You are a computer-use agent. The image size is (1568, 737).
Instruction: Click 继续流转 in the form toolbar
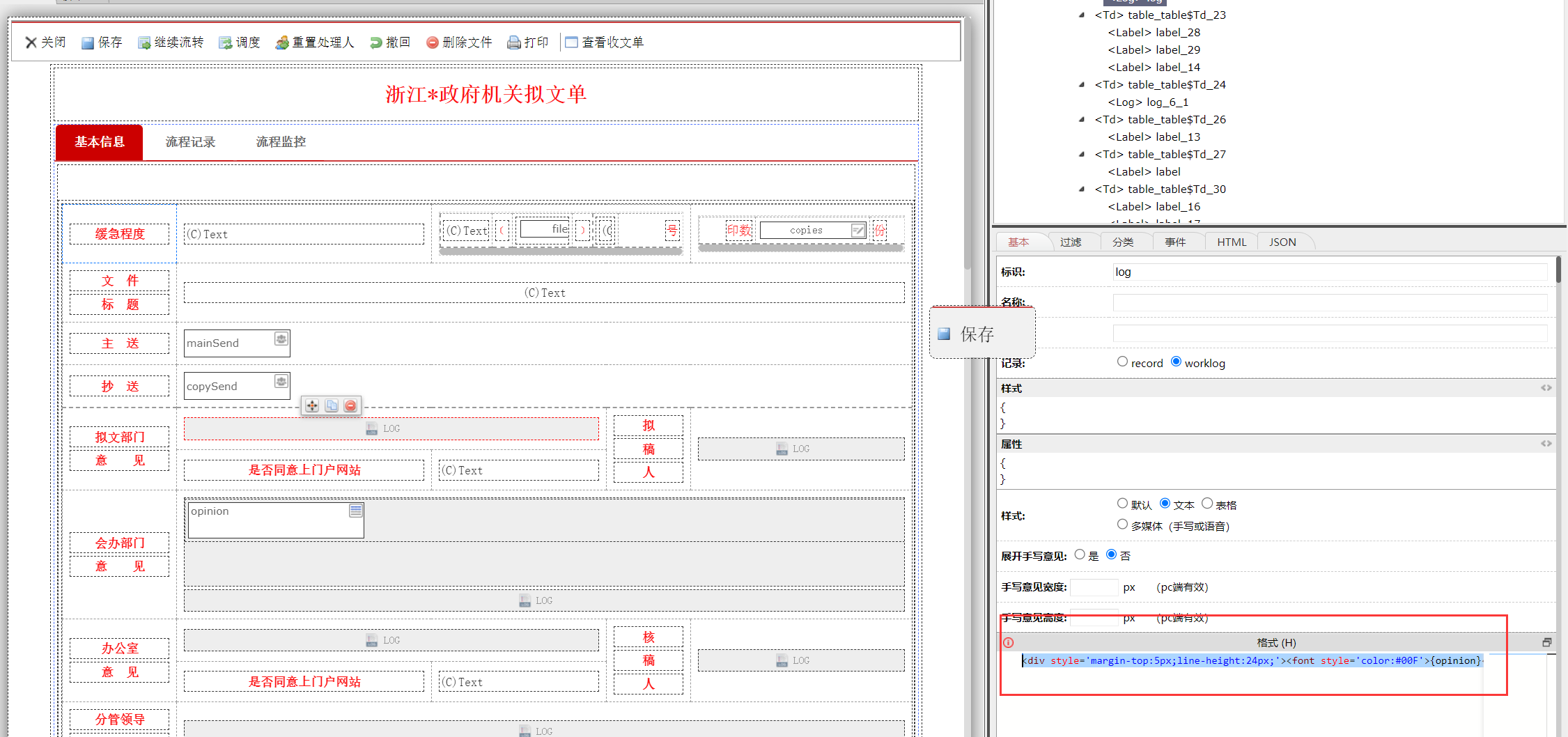click(x=171, y=42)
